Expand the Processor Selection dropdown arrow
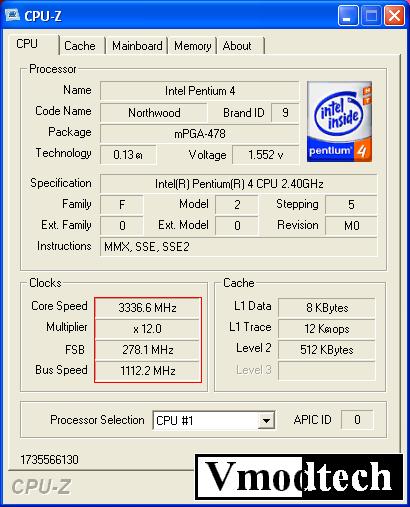Image resolution: width=410 pixels, height=507 pixels. click(266, 420)
